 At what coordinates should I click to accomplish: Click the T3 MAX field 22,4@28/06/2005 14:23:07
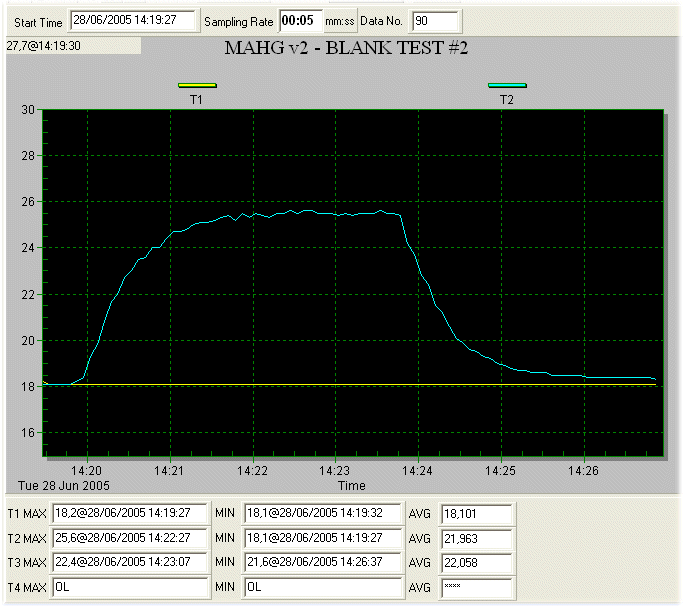(x=129, y=562)
